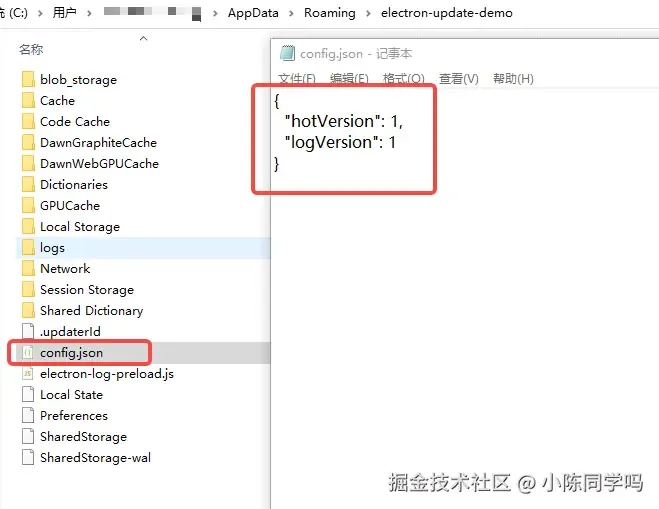Screen dimensions: 659x509
Task: Expand chevron before AppData breadcrumb
Action: [x=215, y=13]
